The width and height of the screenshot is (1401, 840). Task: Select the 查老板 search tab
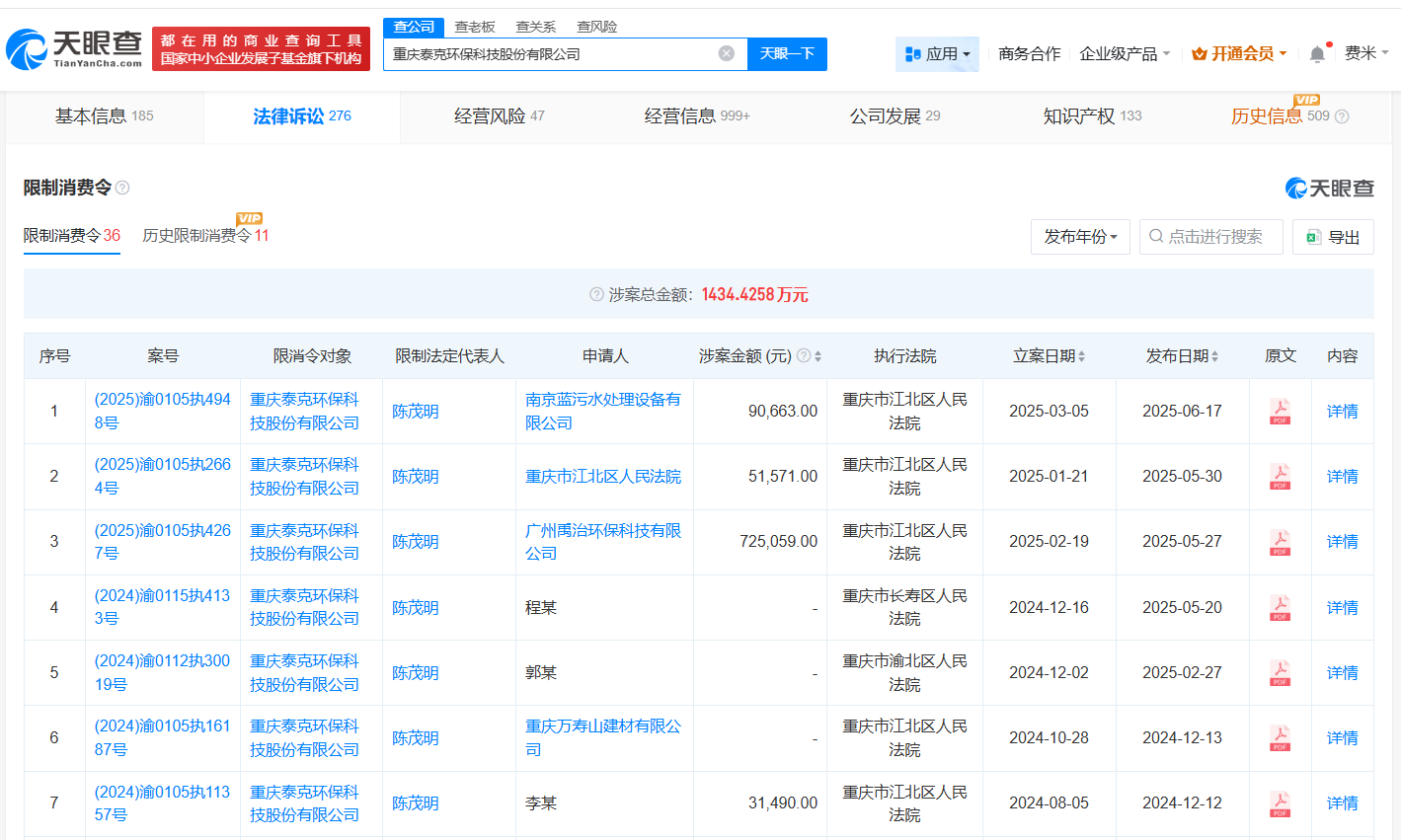click(x=475, y=27)
